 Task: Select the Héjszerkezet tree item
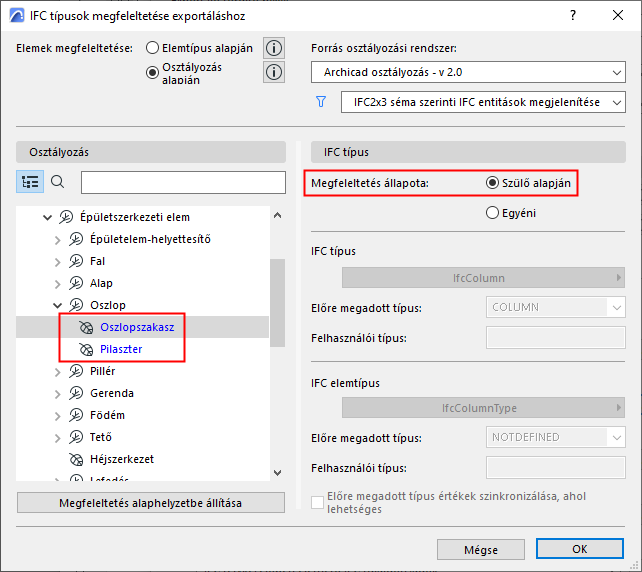(142, 459)
